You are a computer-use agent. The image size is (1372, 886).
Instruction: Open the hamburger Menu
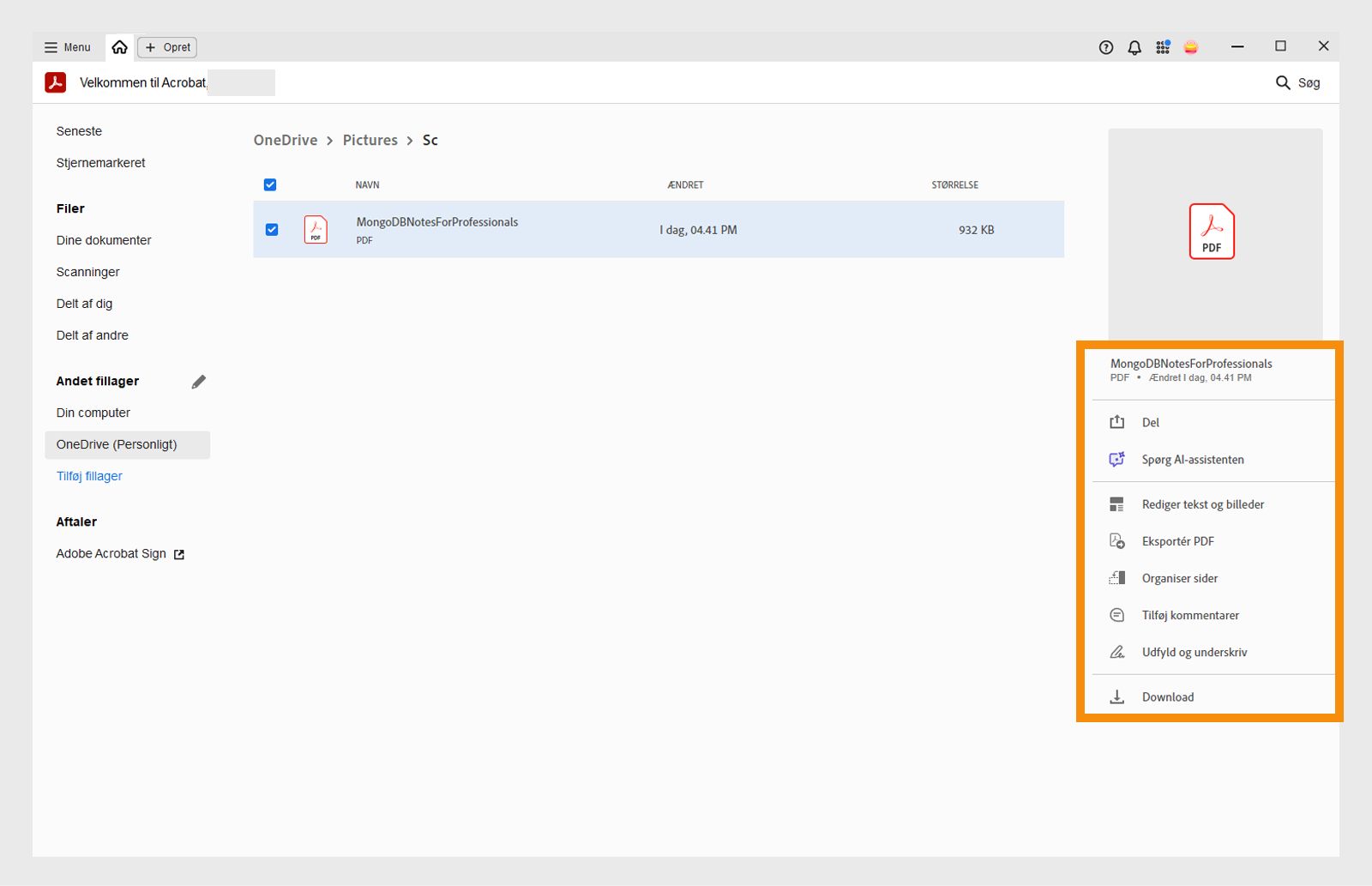(x=66, y=47)
